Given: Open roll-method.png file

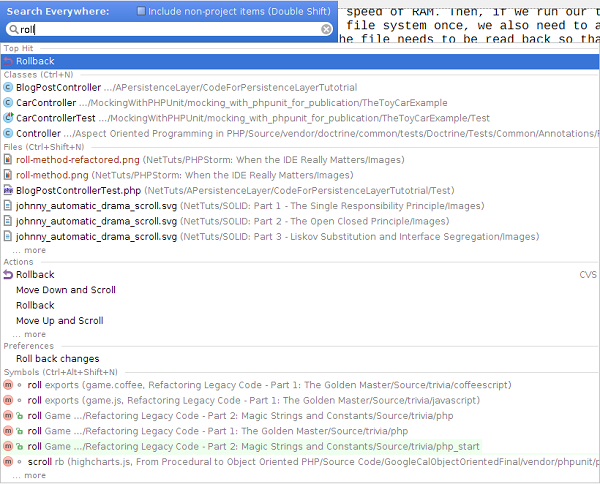Looking at the screenshot, I should [x=300, y=175].
